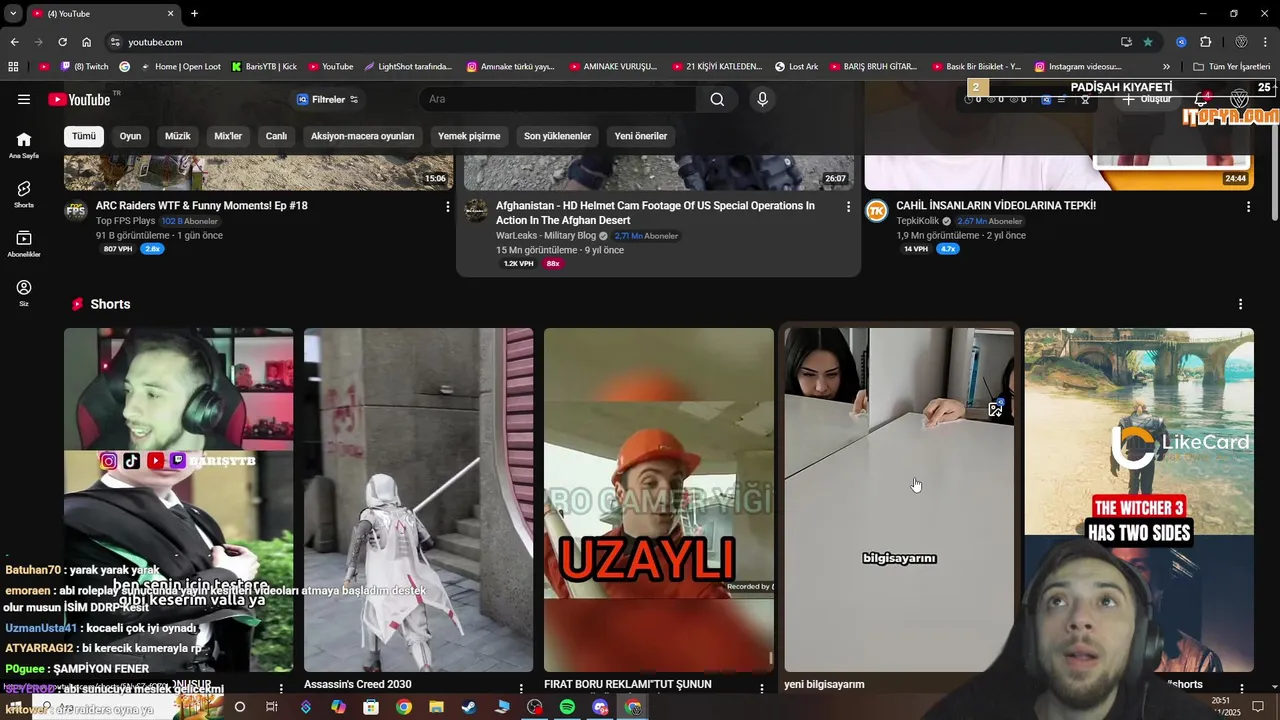Open options for ARC Raiders video

click(447, 206)
